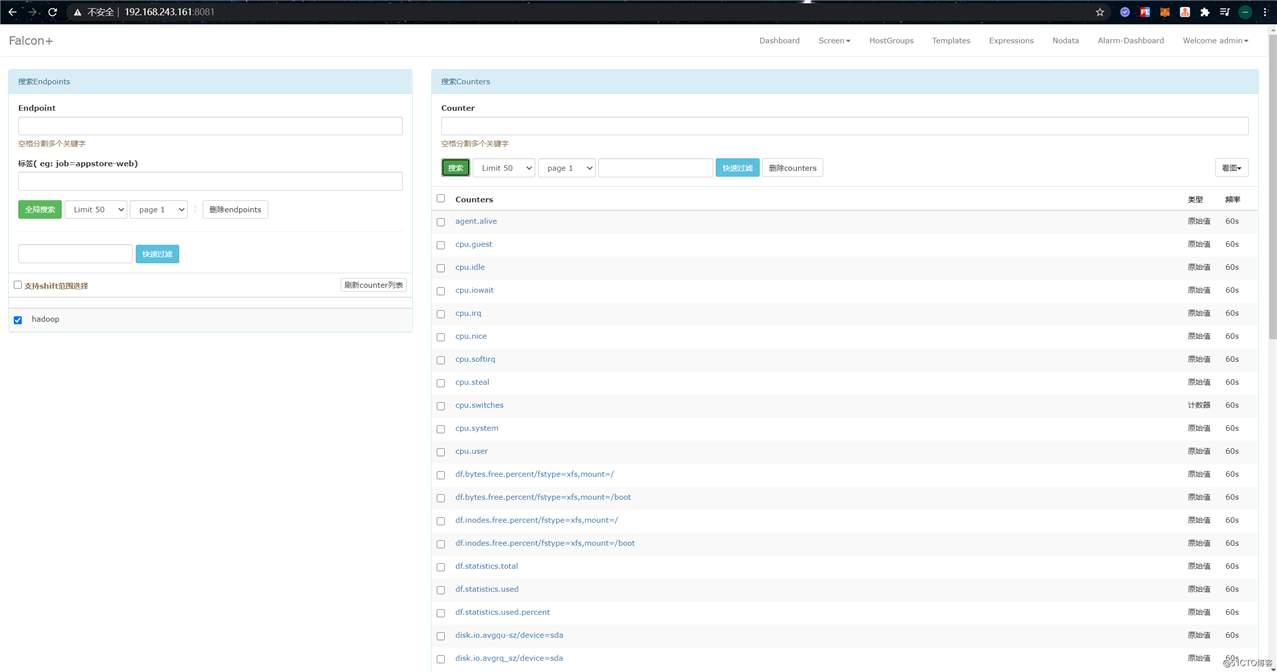This screenshot has height=672, width=1277.
Task: Click the 刷新counter列表 button
Action: [373, 285]
